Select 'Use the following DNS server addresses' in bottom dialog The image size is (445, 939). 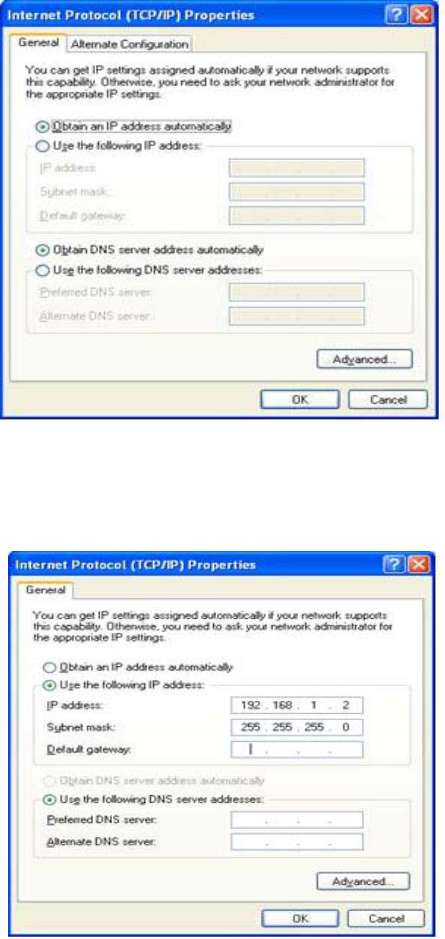[153, 799]
